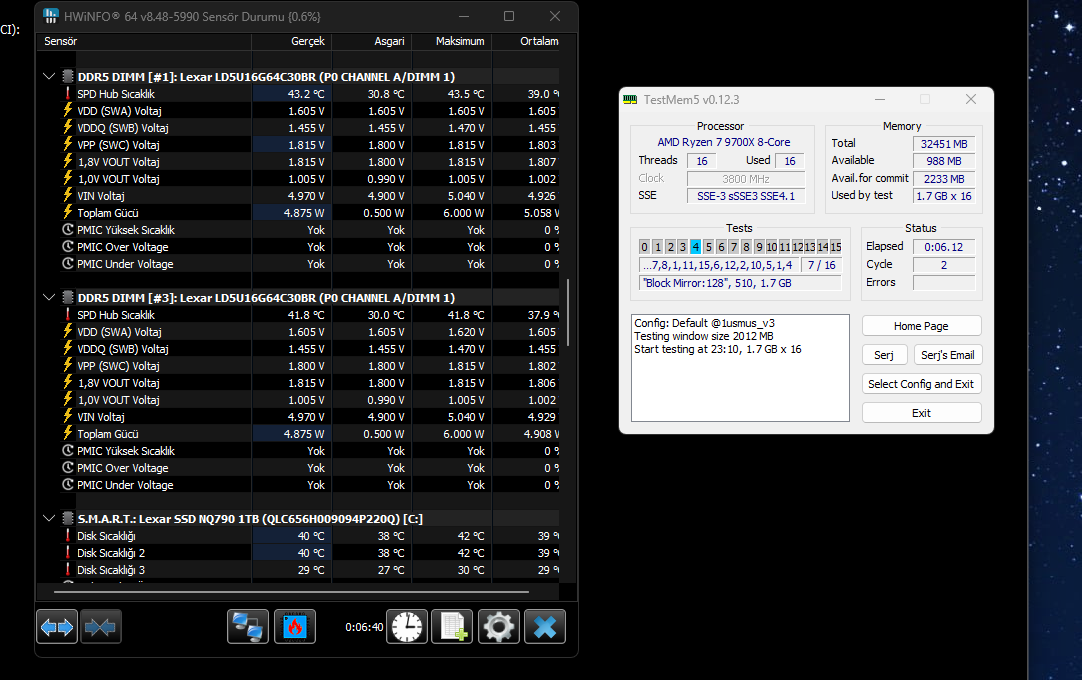
Task: Click the flame chip icon in the HWiNFO toolbar
Action: [x=295, y=627]
